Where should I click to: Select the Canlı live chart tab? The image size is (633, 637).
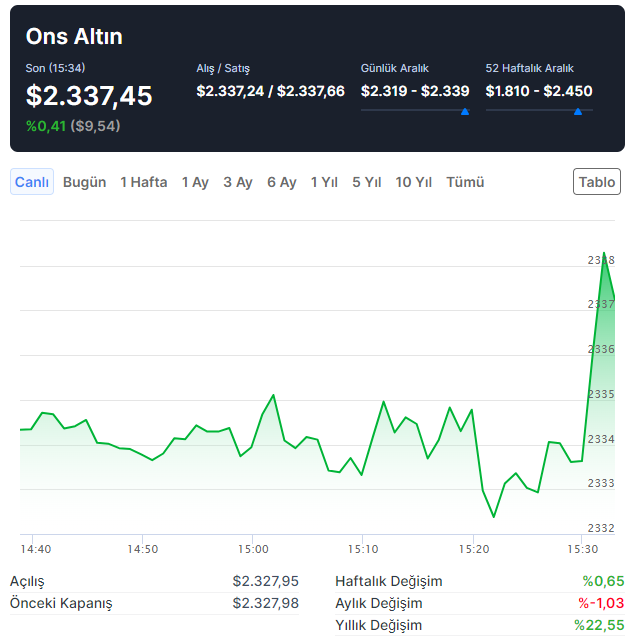click(x=32, y=182)
